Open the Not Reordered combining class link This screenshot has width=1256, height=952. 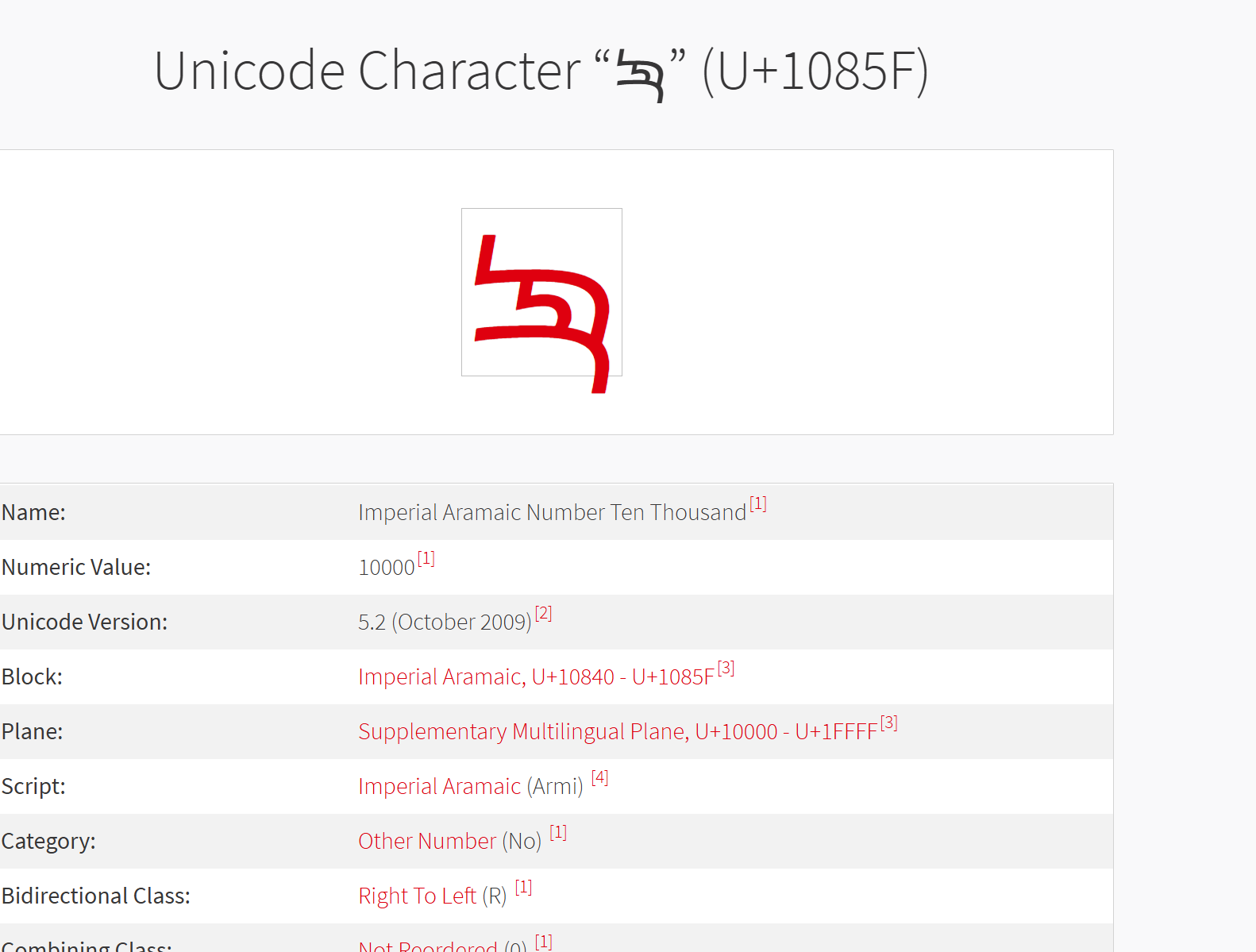coord(427,946)
